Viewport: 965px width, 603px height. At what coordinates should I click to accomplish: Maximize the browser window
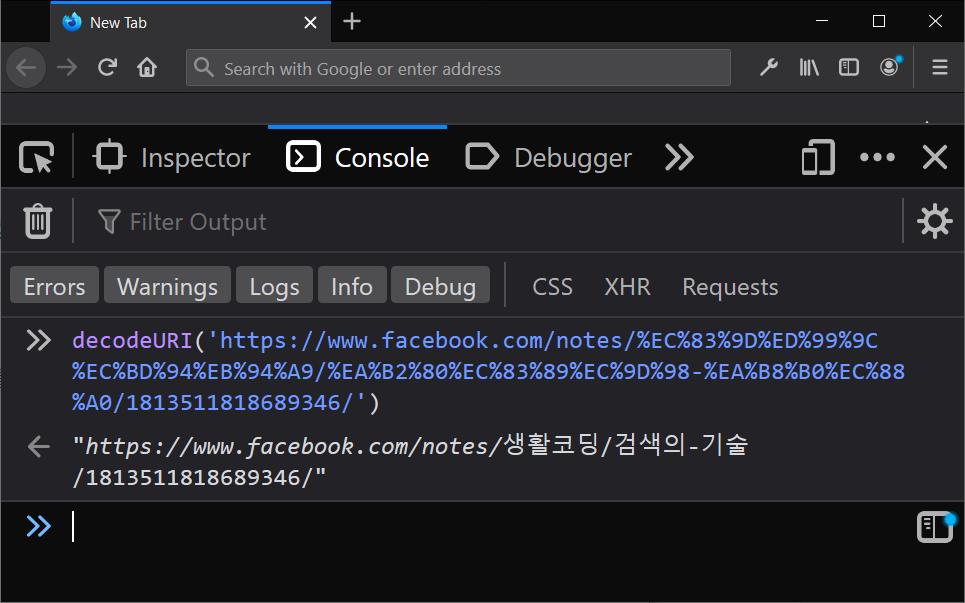coord(879,21)
